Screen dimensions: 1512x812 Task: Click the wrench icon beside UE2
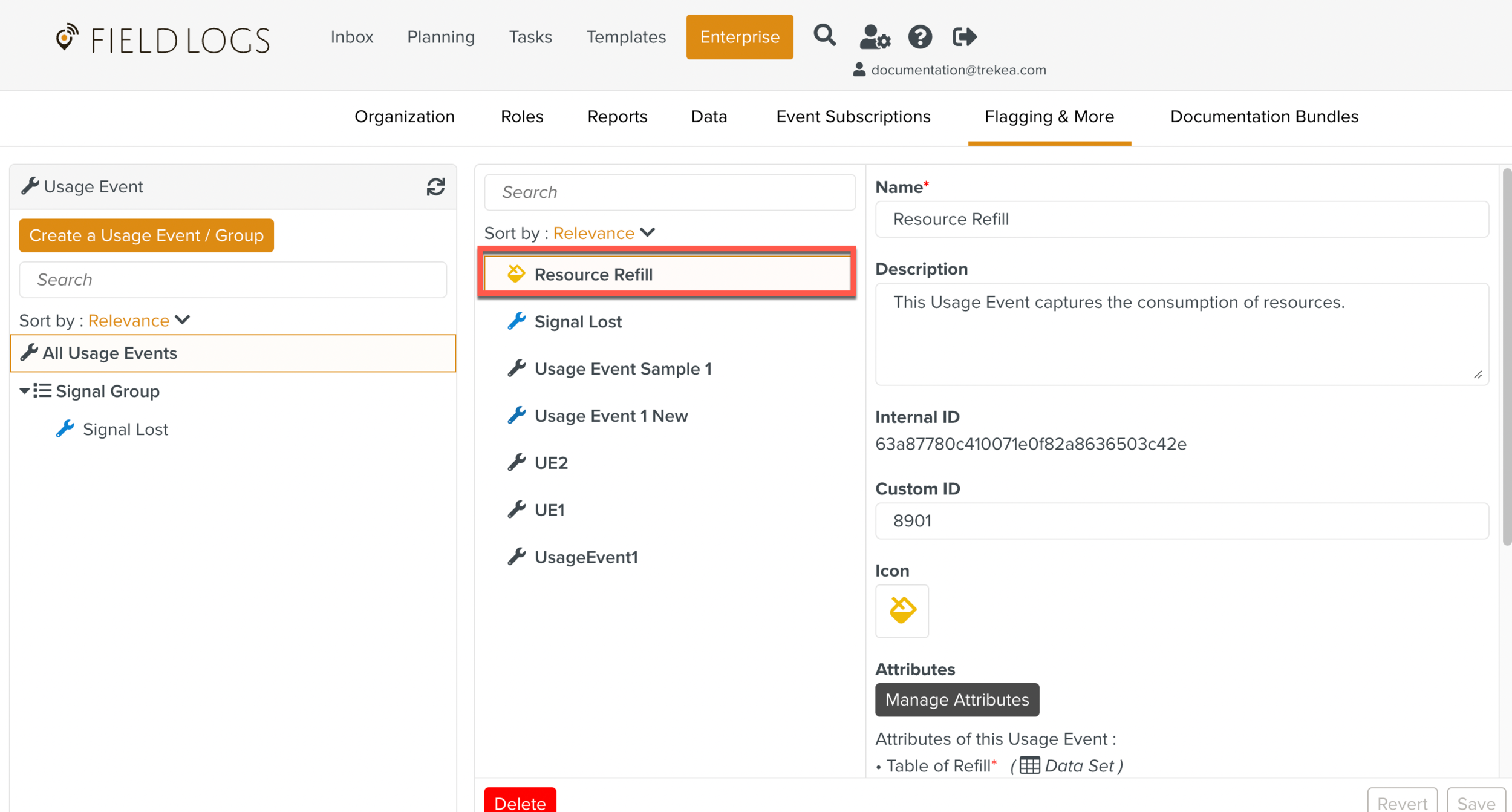pyautogui.click(x=516, y=462)
